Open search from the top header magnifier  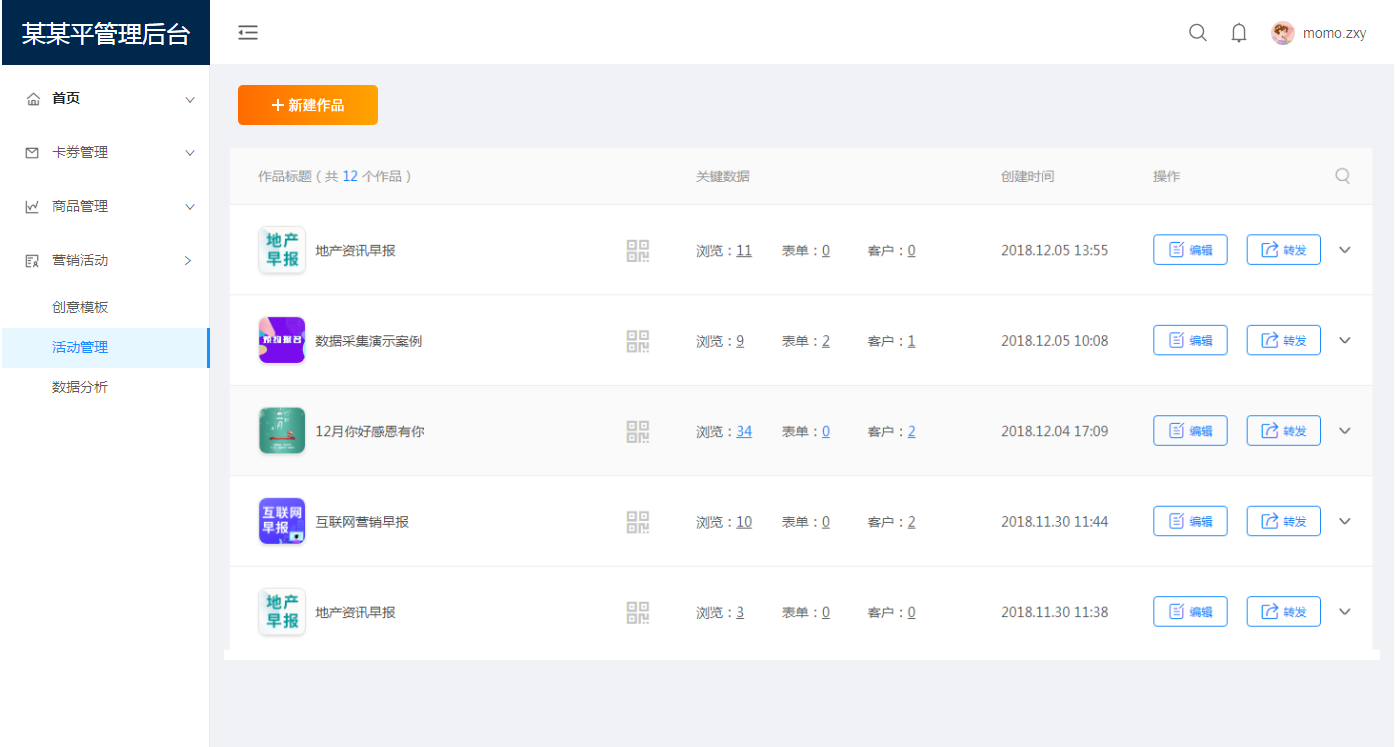pyautogui.click(x=1197, y=33)
